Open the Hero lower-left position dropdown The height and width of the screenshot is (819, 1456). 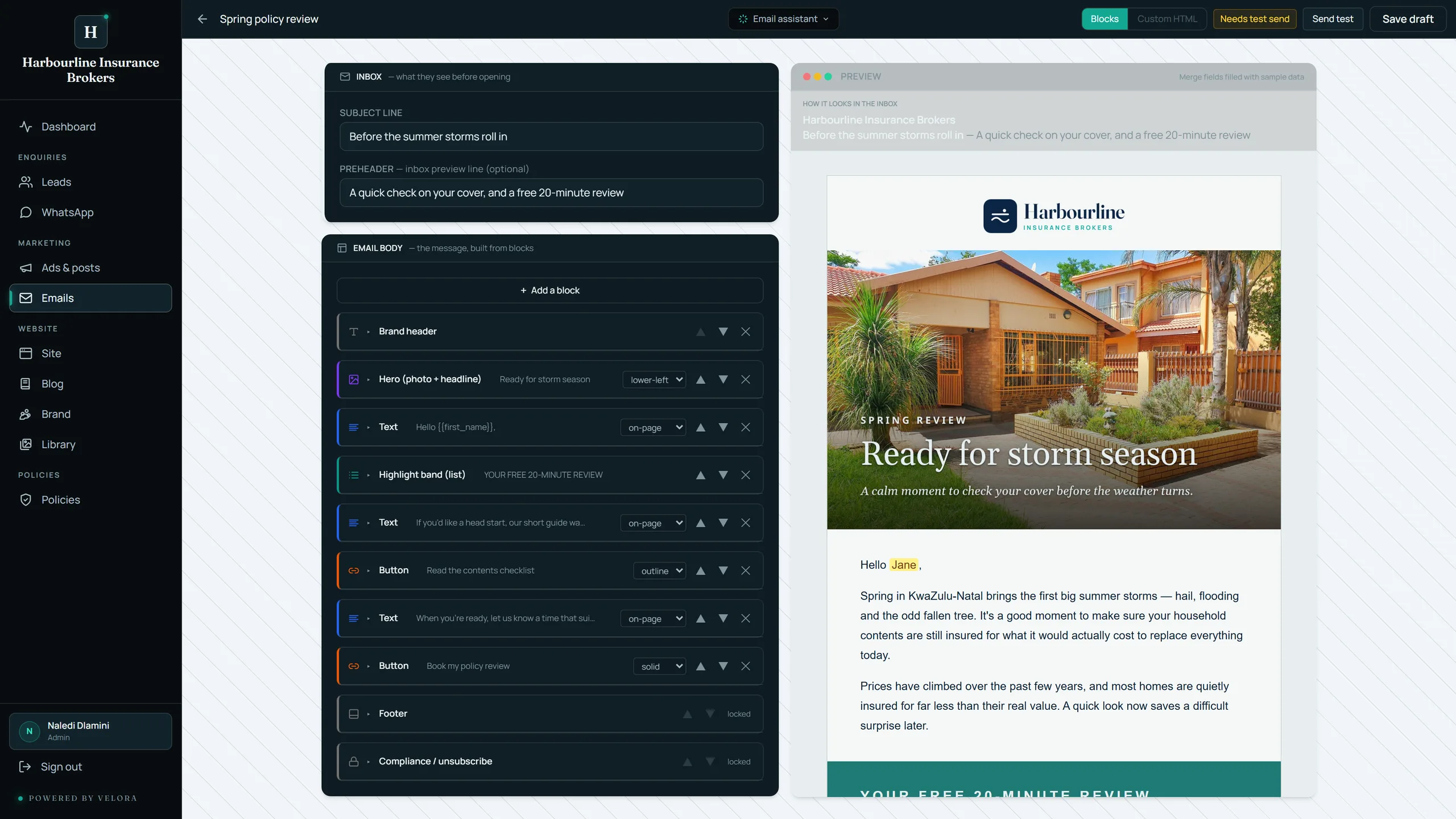pyautogui.click(x=655, y=380)
